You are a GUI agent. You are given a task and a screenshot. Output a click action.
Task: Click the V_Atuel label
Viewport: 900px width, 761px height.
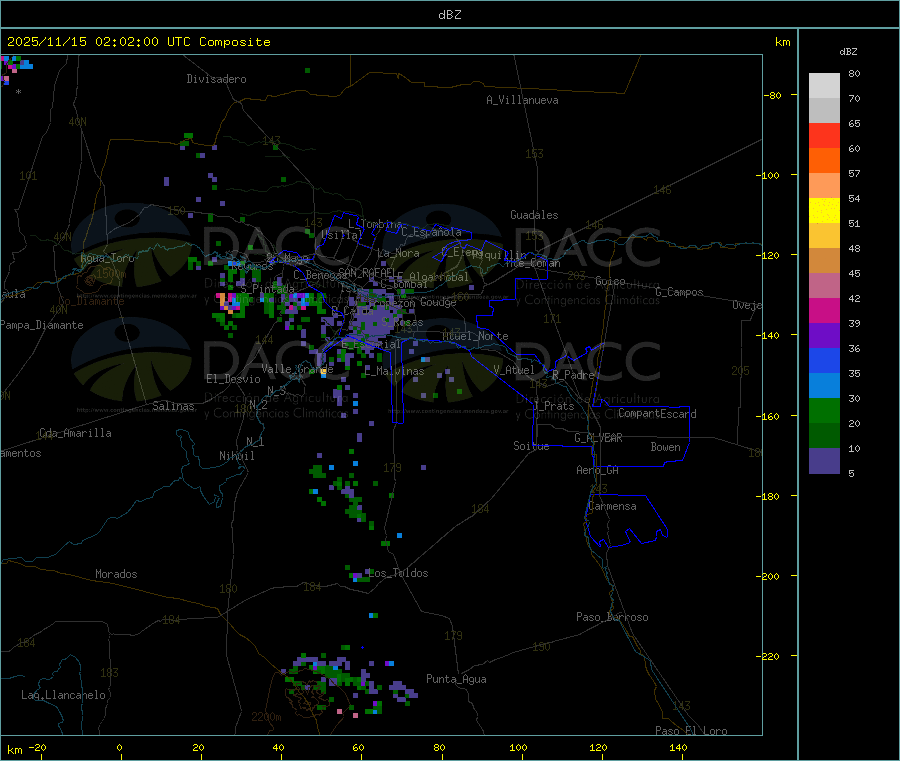click(x=514, y=370)
